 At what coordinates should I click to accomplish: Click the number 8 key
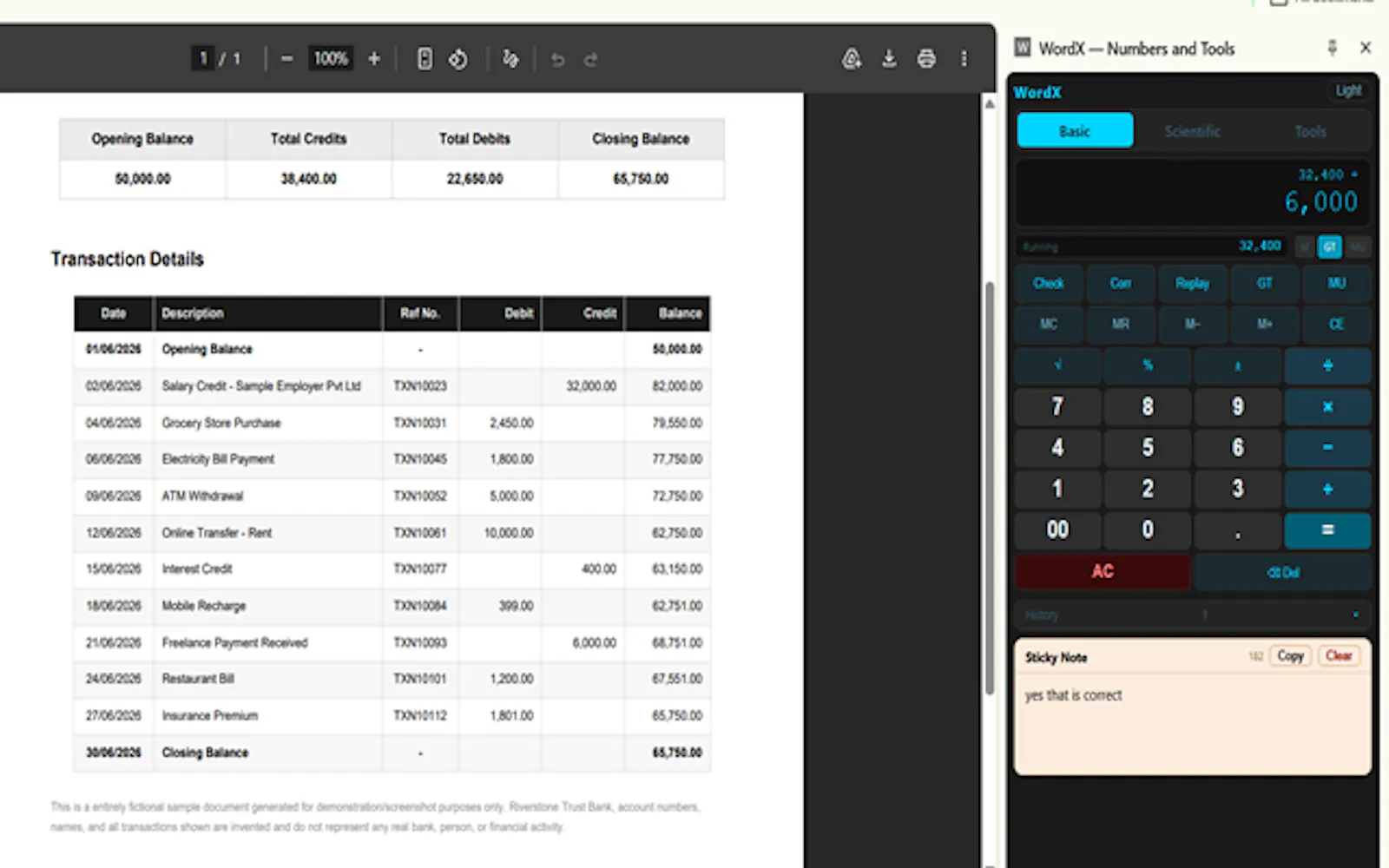tap(1148, 406)
